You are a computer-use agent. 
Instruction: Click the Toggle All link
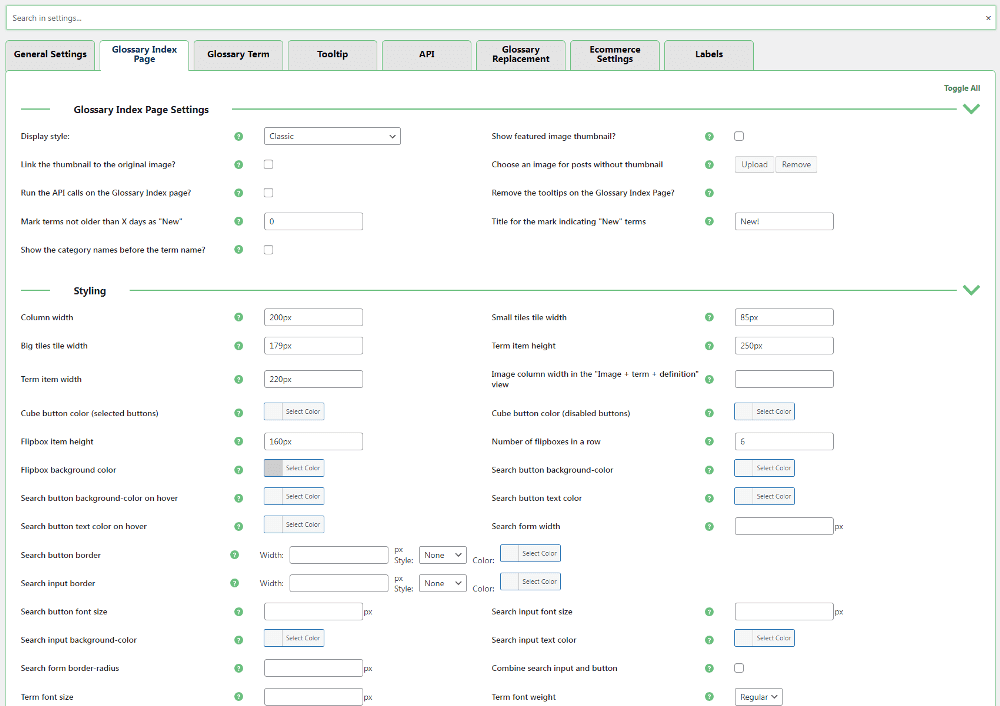click(961, 88)
